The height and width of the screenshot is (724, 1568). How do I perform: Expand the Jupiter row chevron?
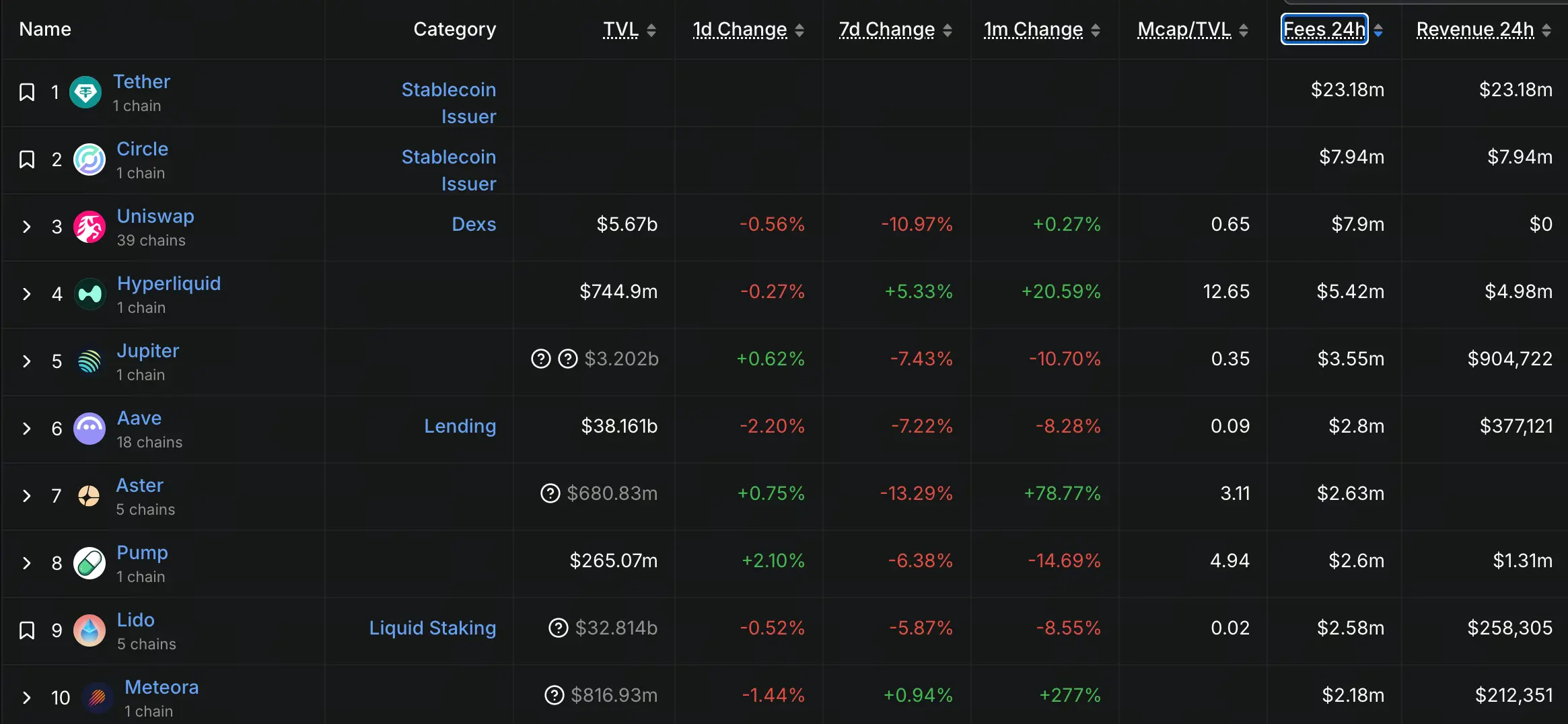pos(27,361)
